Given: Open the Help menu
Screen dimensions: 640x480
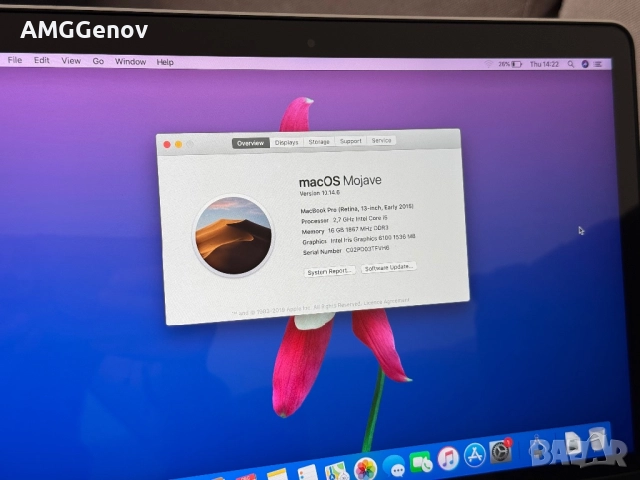Looking at the screenshot, I should [165, 62].
